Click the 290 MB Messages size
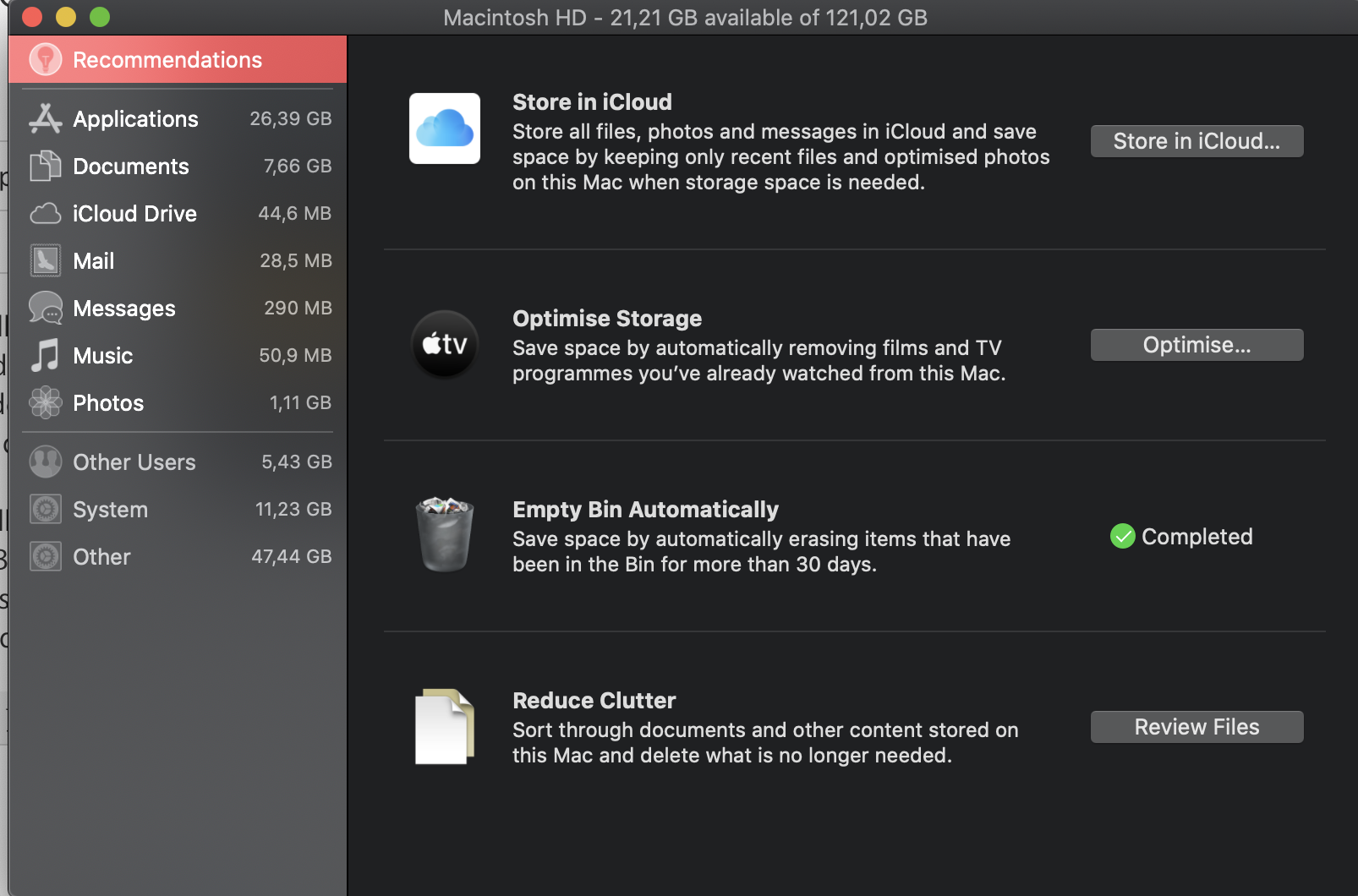Image resolution: width=1358 pixels, height=896 pixels. coord(298,309)
